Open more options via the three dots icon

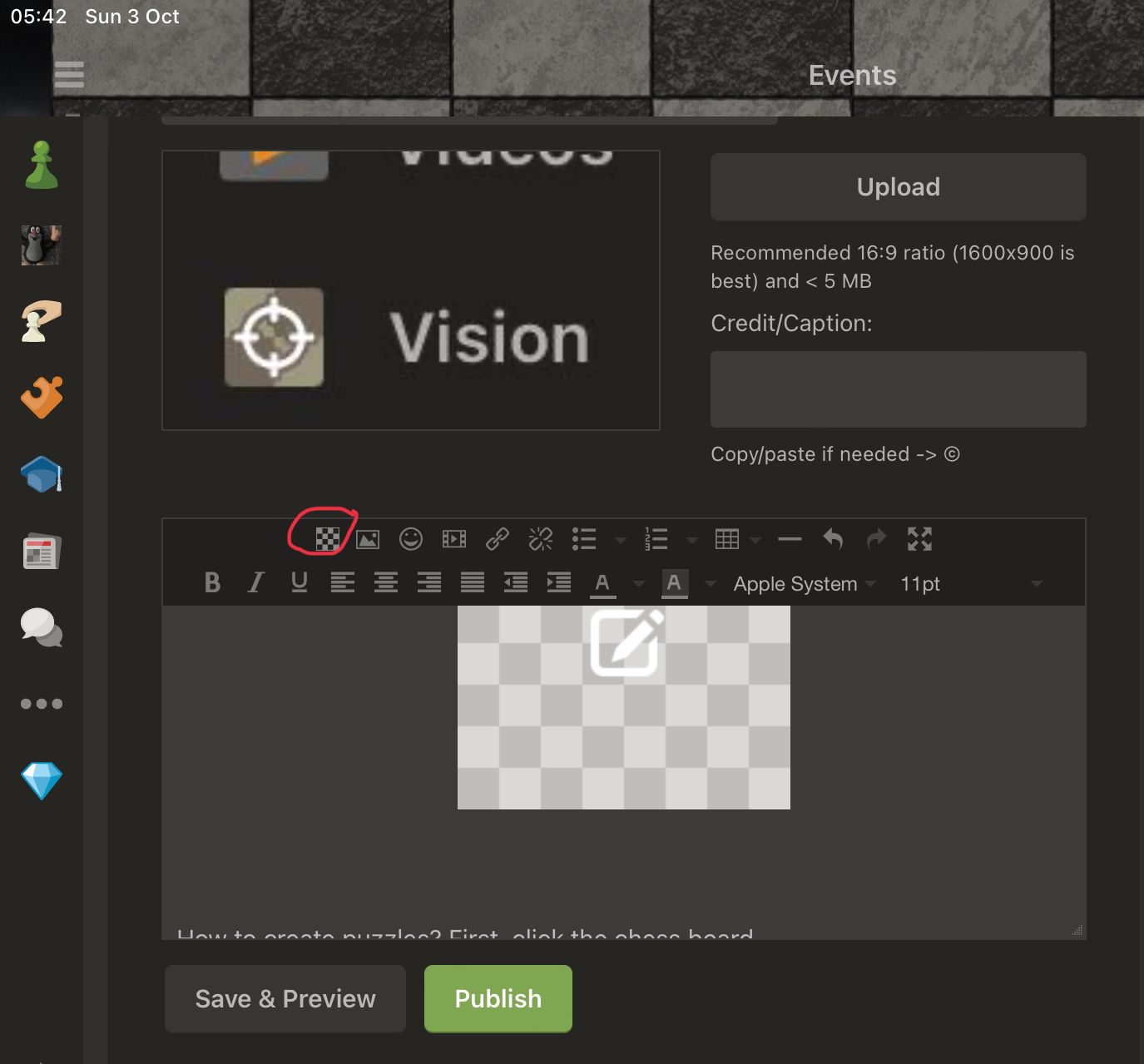click(40, 703)
